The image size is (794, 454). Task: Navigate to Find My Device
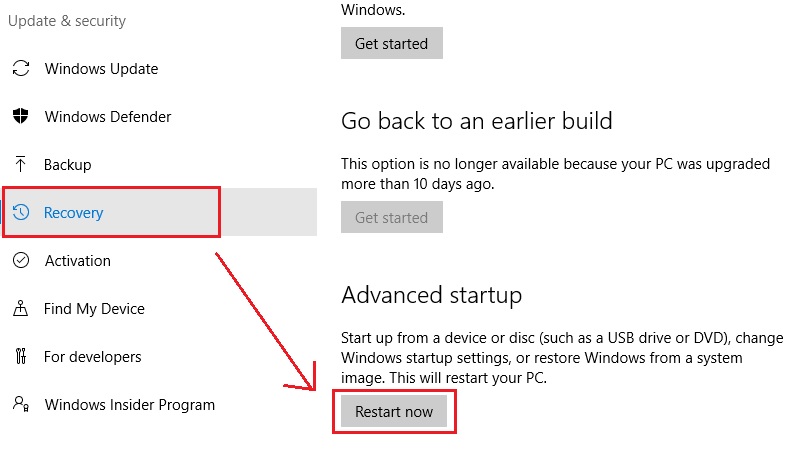[x=94, y=309]
